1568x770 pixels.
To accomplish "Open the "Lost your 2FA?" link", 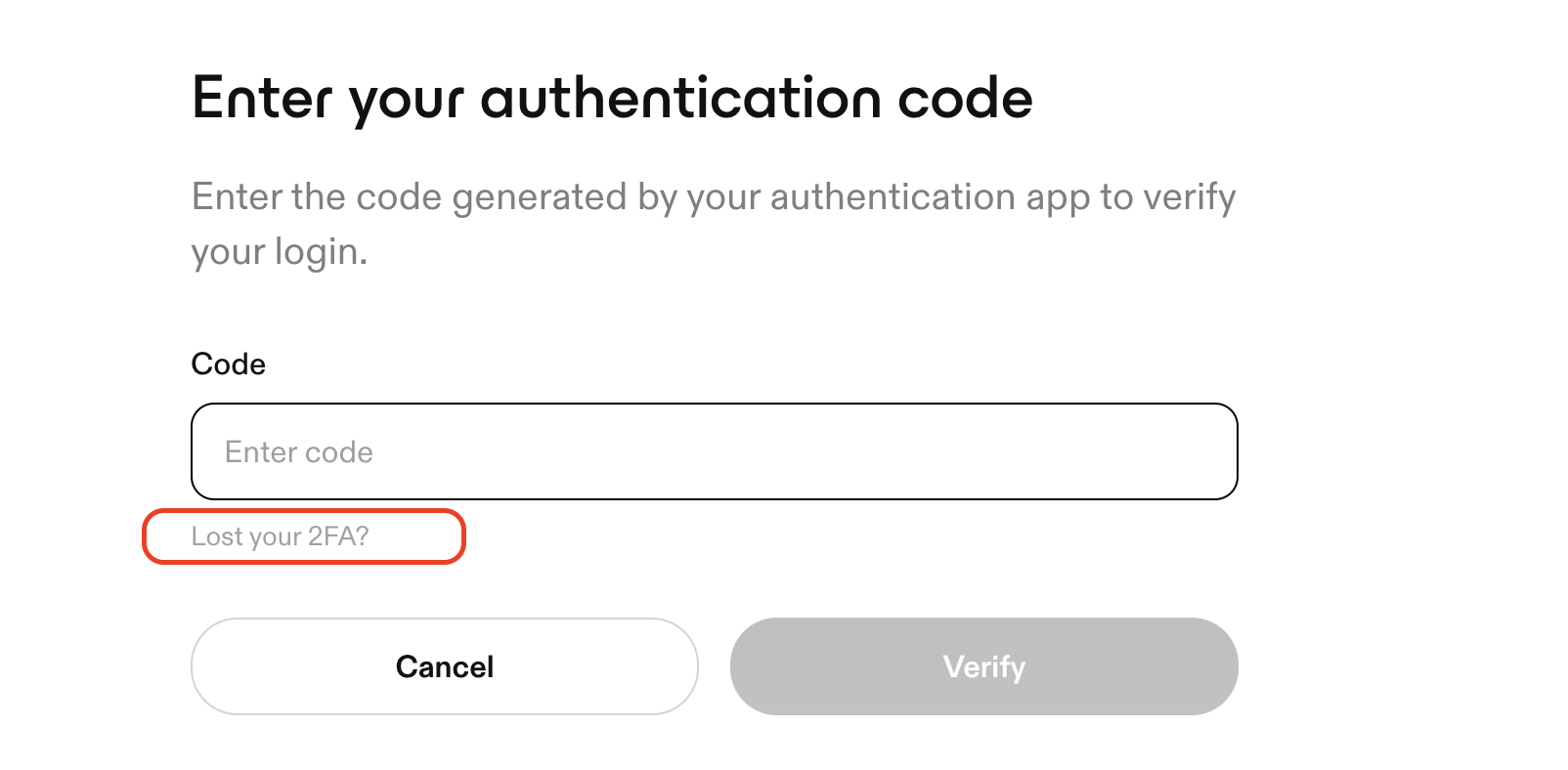I will 281,536.
